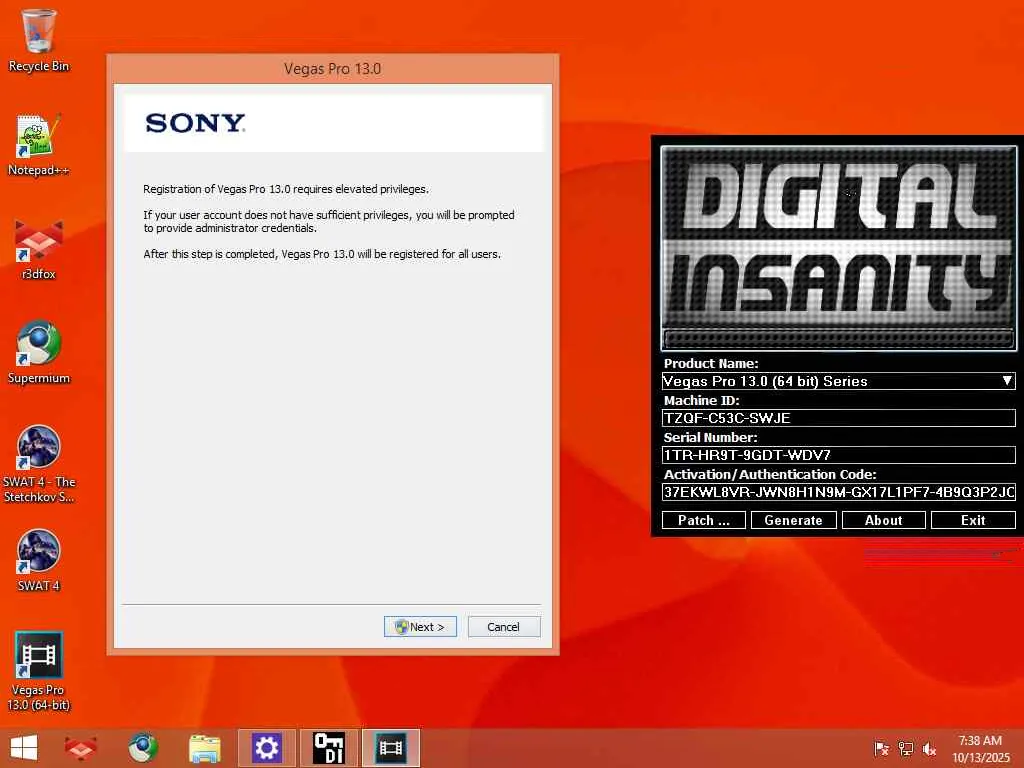The height and width of the screenshot is (768, 1024).
Task: Click the Activation/Authentication Code field
Action: pyautogui.click(x=839, y=492)
